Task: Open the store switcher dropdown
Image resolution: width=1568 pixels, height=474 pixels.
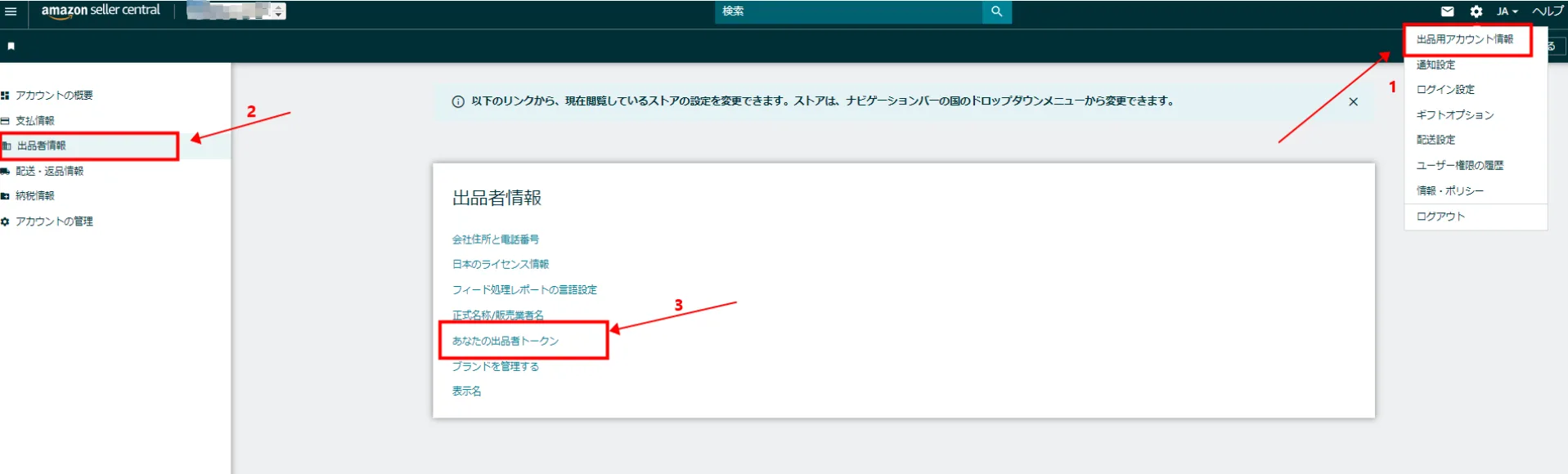Action: tap(236, 11)
